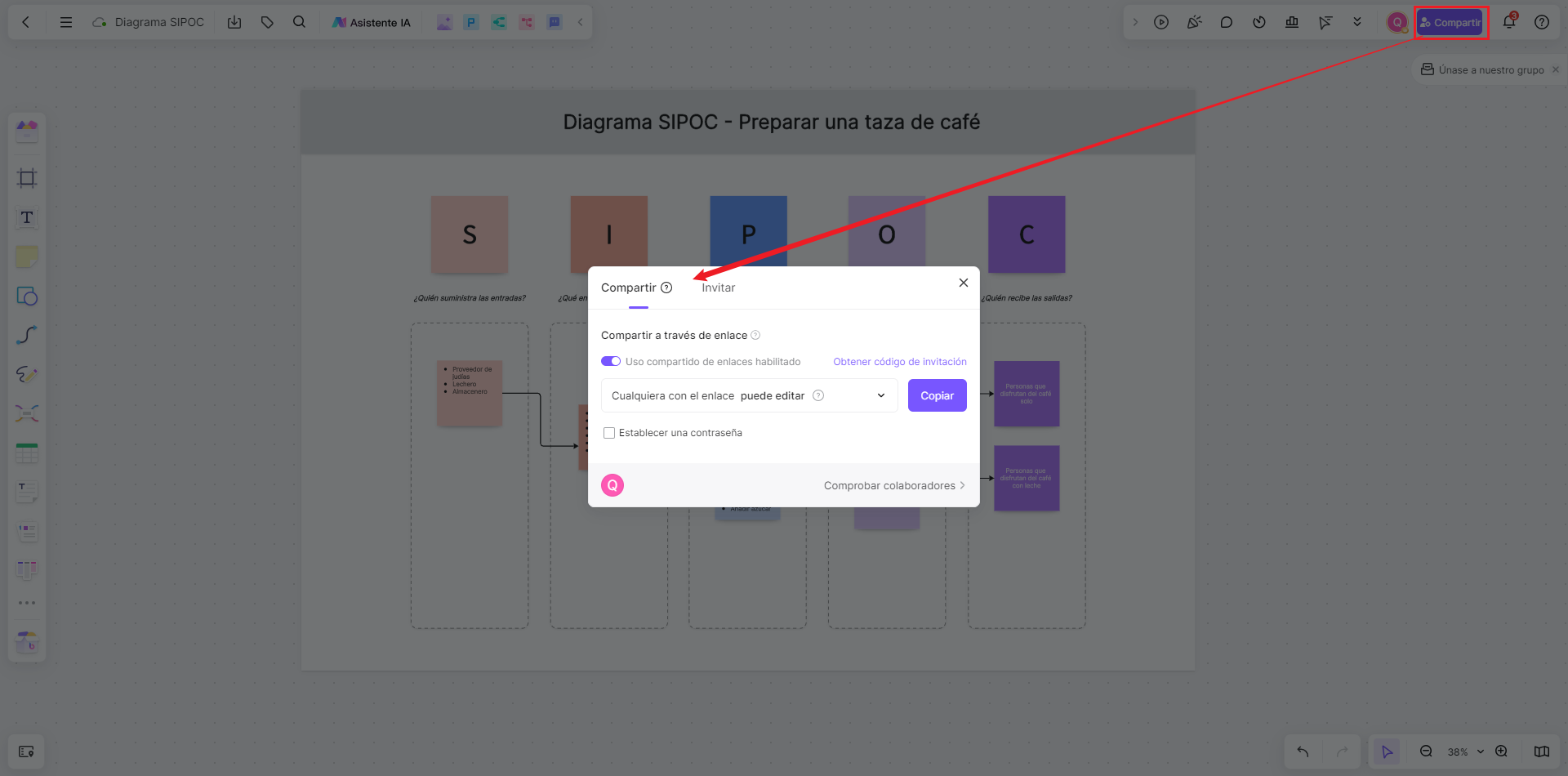Screen dimensions: 1568x776
Task: Open Asistente IA
Action: coord(372,22)
